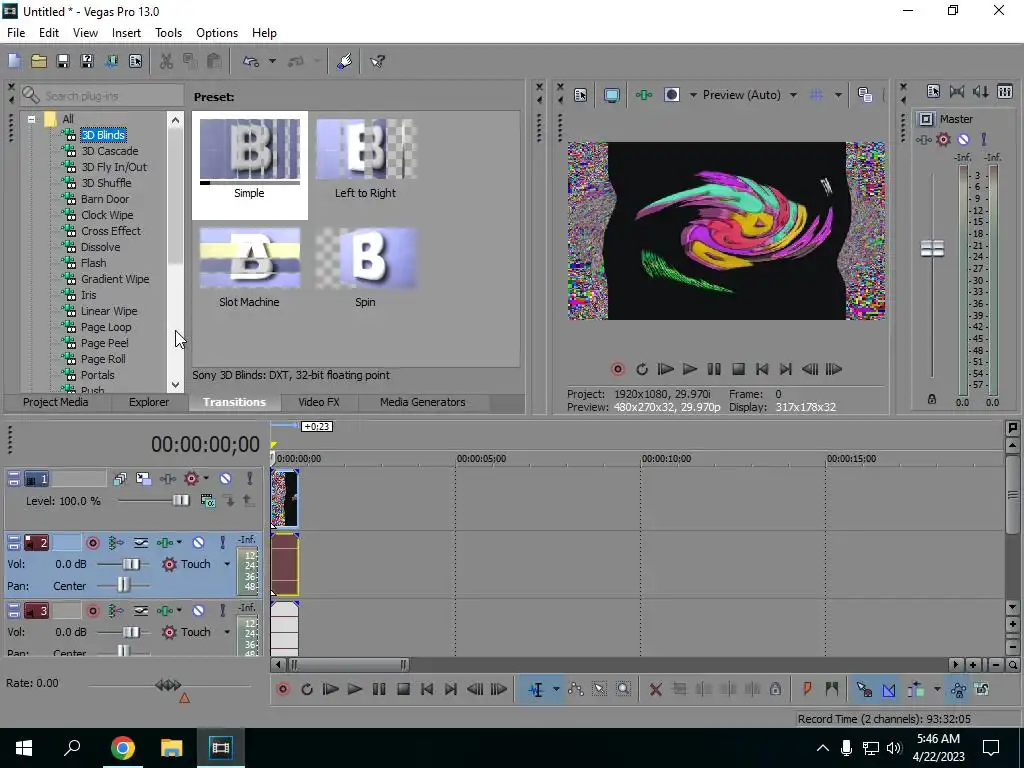Mute video track 1
This screenshot has width=1024, height=768.
pyautogui.click(x=225, y=479)
